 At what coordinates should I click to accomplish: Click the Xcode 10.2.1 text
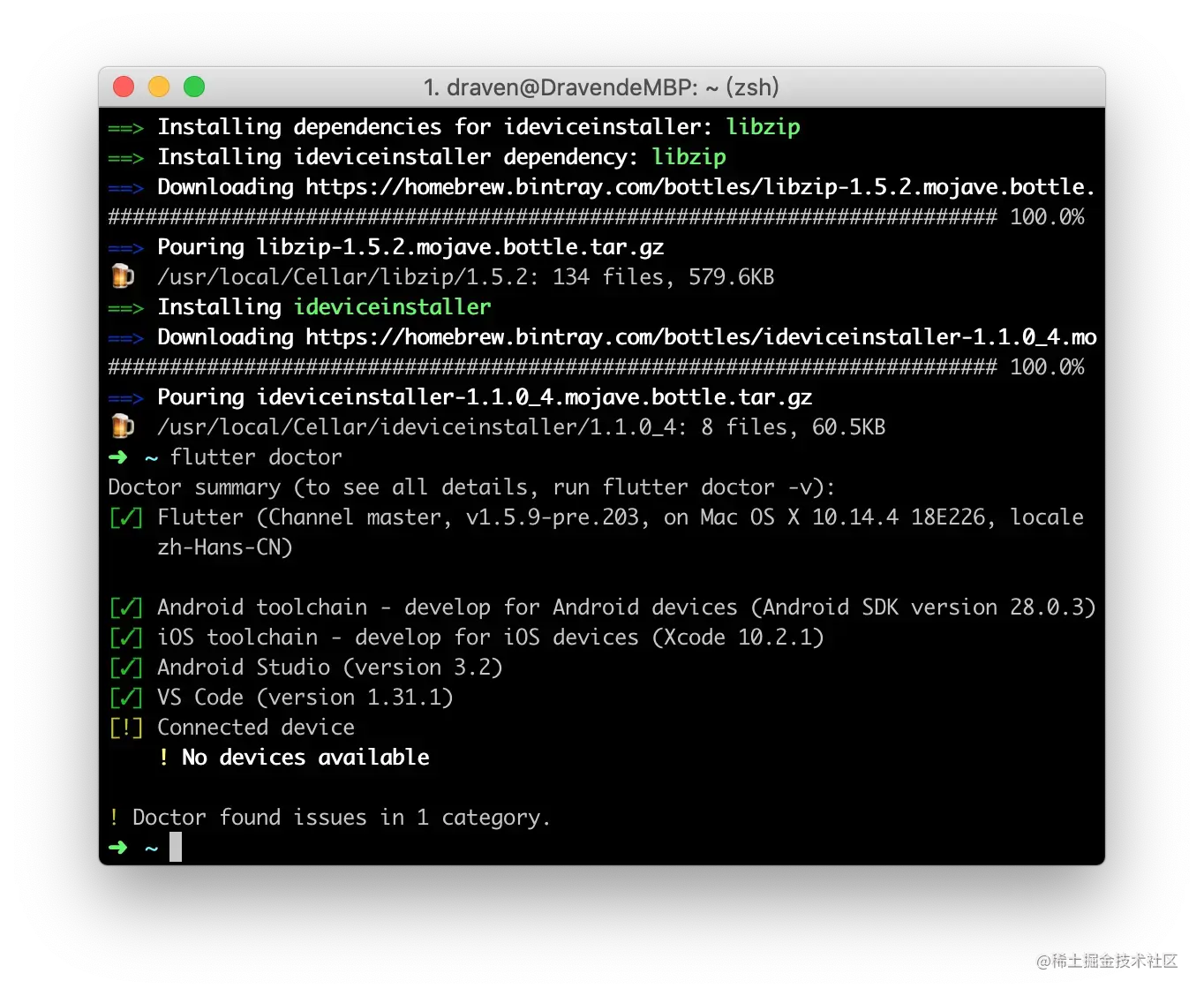point(738,638)
